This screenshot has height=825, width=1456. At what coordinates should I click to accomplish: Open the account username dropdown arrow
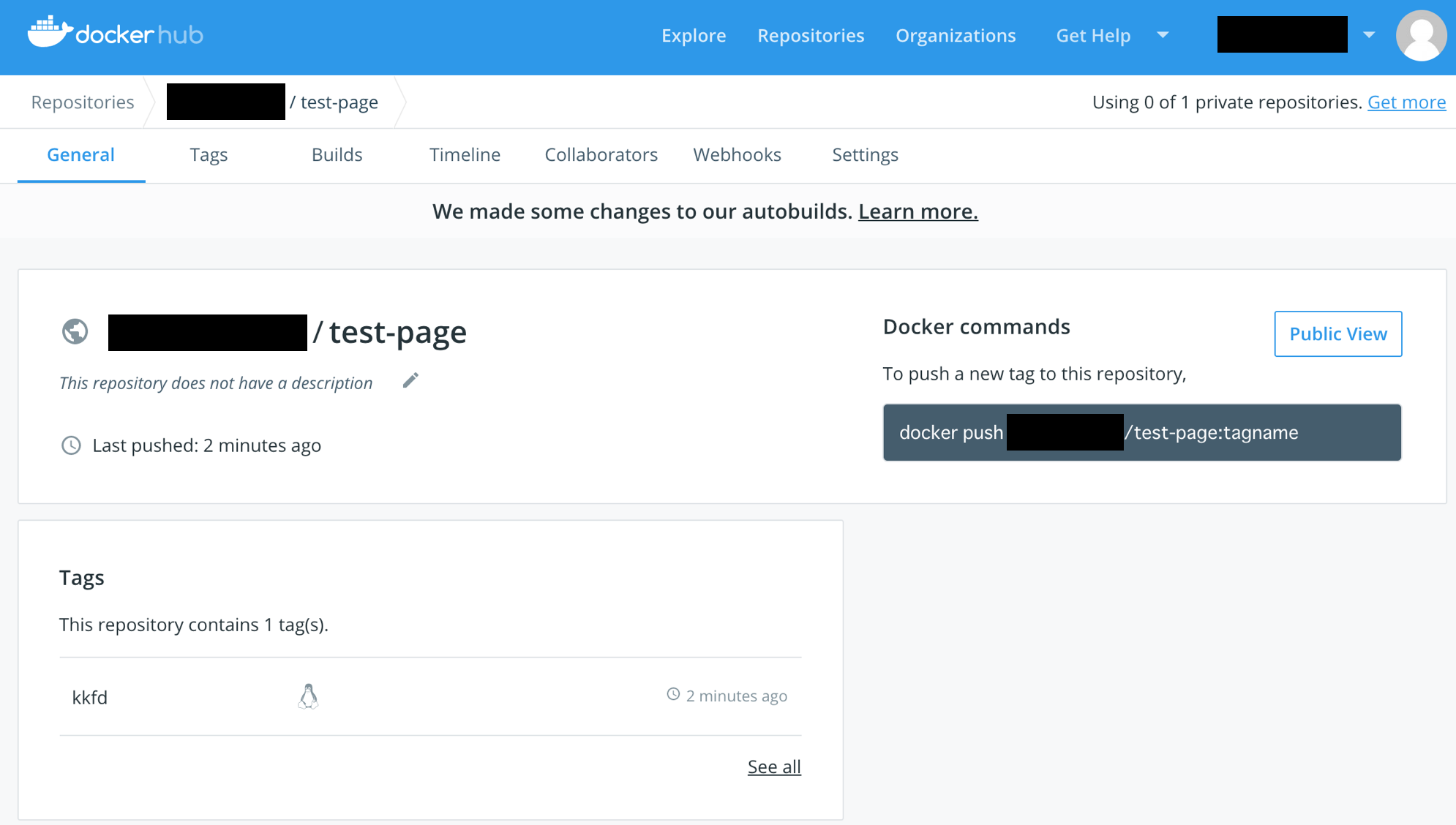tap(1369, 35)
